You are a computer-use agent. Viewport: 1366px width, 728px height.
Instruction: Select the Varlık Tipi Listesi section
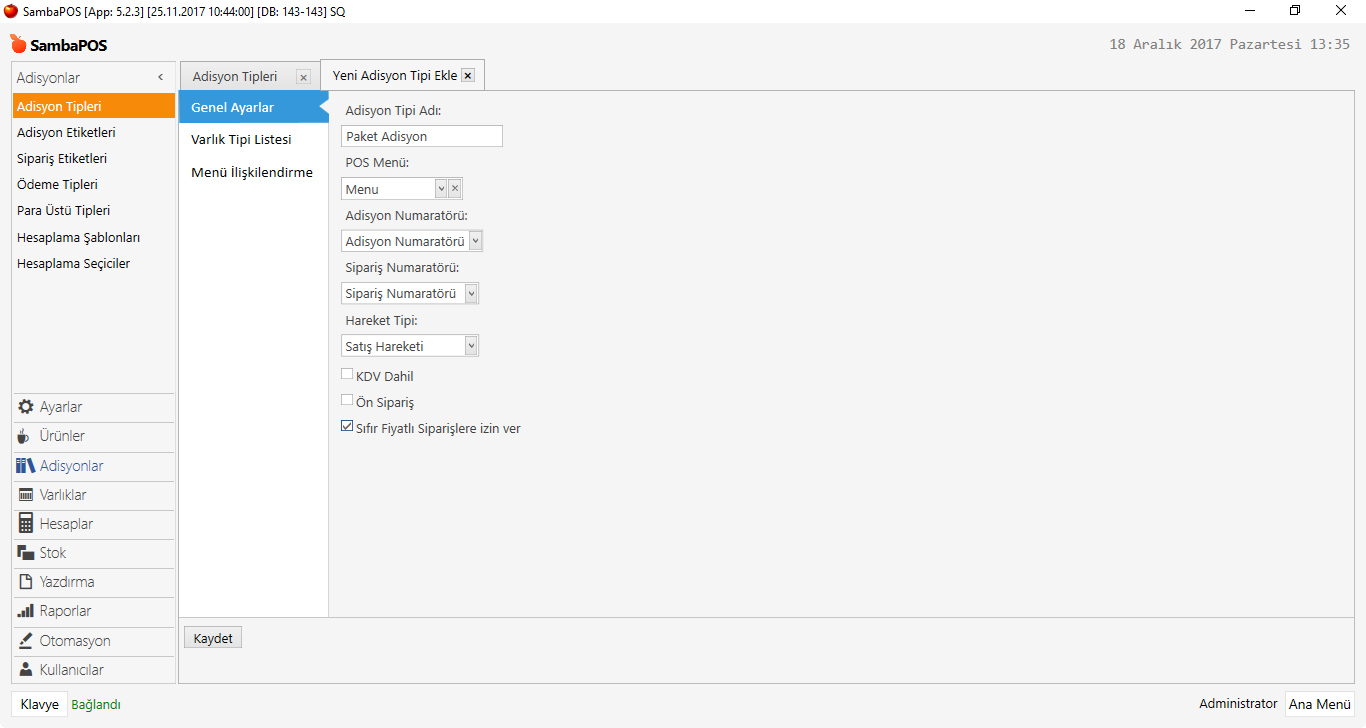pyautogui.click(x=241, y=140)
